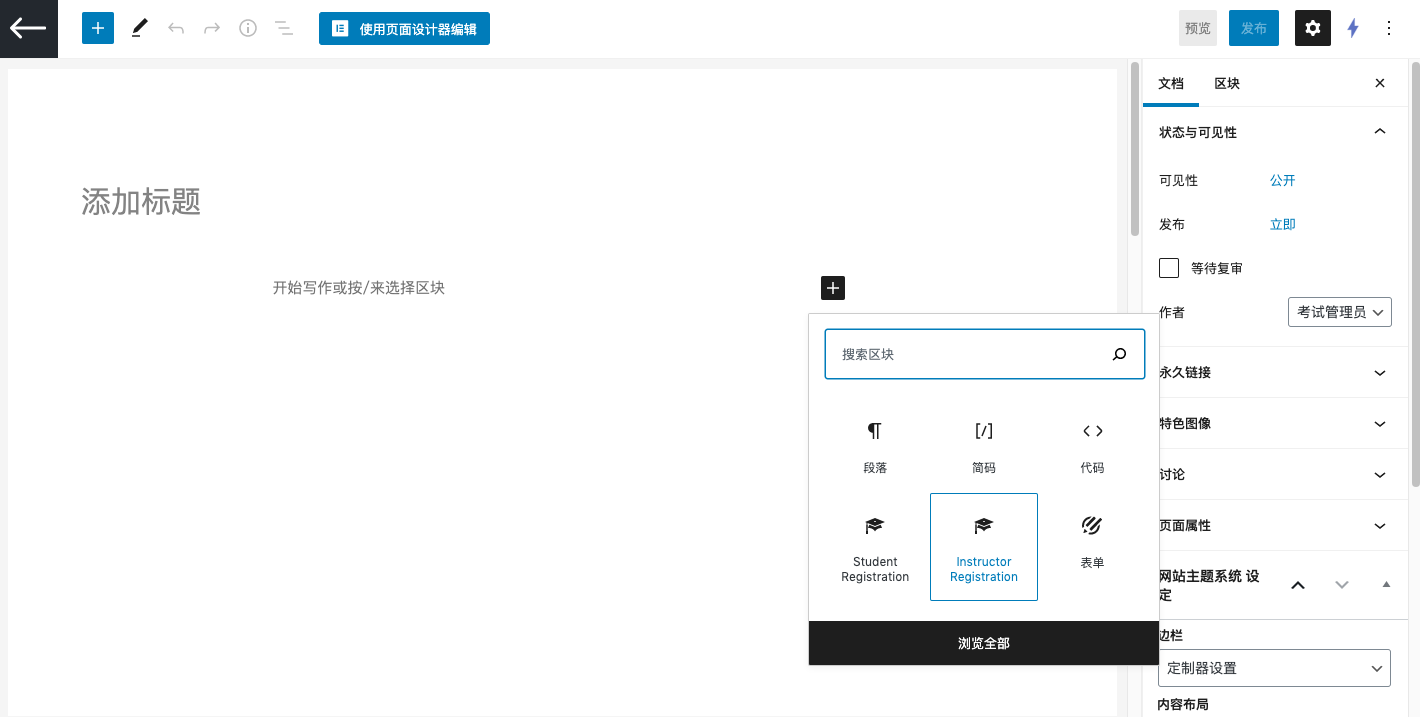Insert the 简码 shortcode block
The height and width of the screenshot is (717, 1420).
984,445
